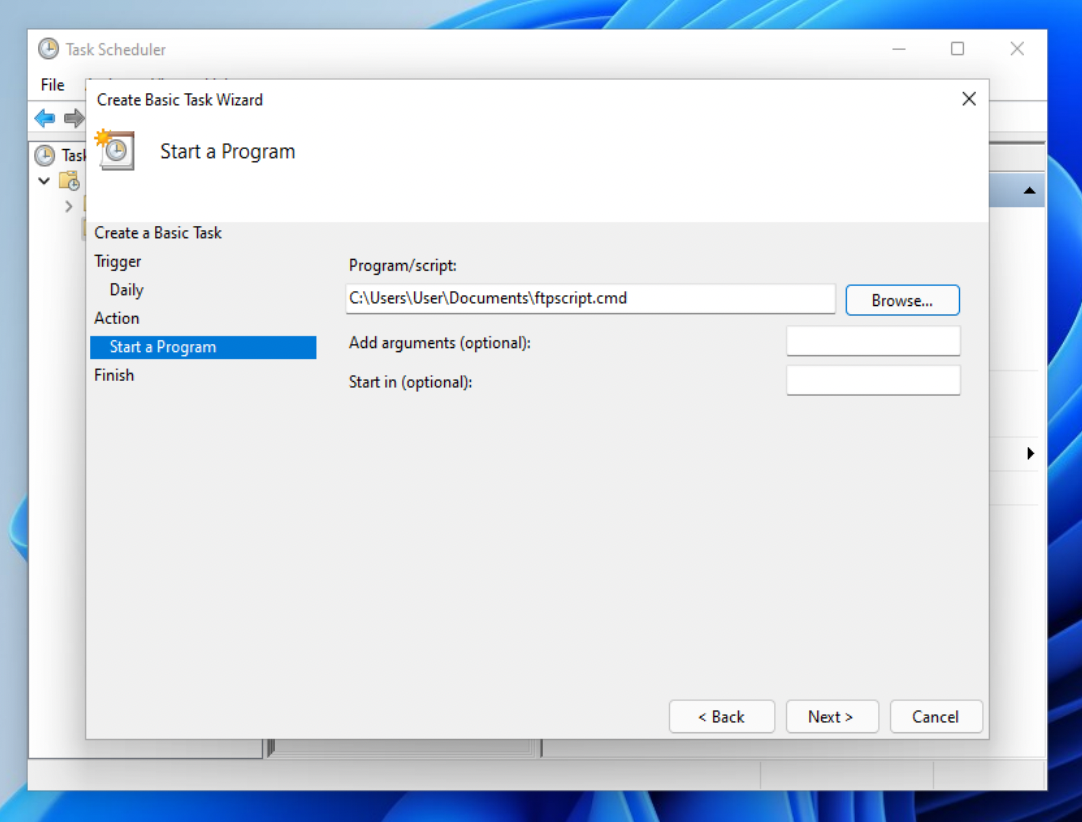Click the Add arguments text field
Viewport: 1082px width, 822px height.
872,342
